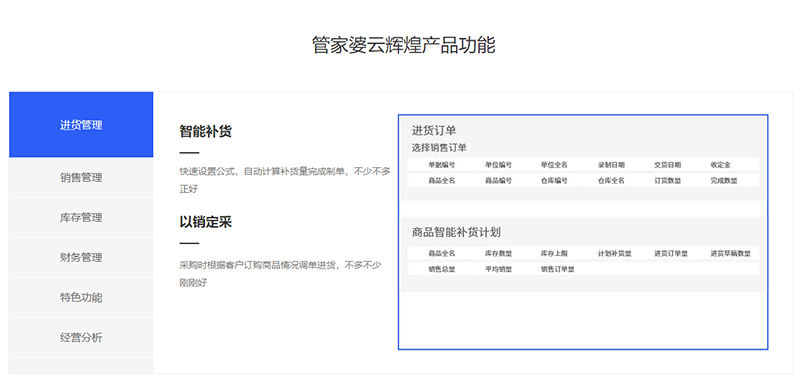Click the 智能补货 description text
This screenshot has height=387, width=800.
(285, 180)
